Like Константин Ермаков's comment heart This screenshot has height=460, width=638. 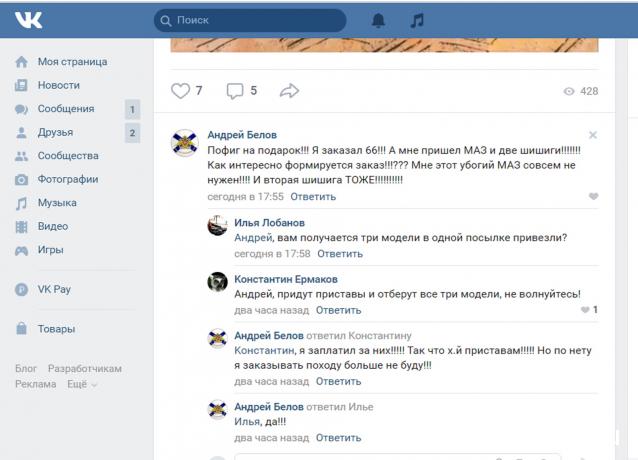click(x=585, y=310)
